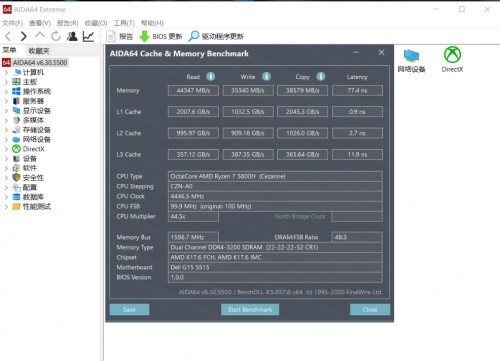Go up one level with the Up arrow
This screenshot has width=500, height=361.
tap(40, 35)
